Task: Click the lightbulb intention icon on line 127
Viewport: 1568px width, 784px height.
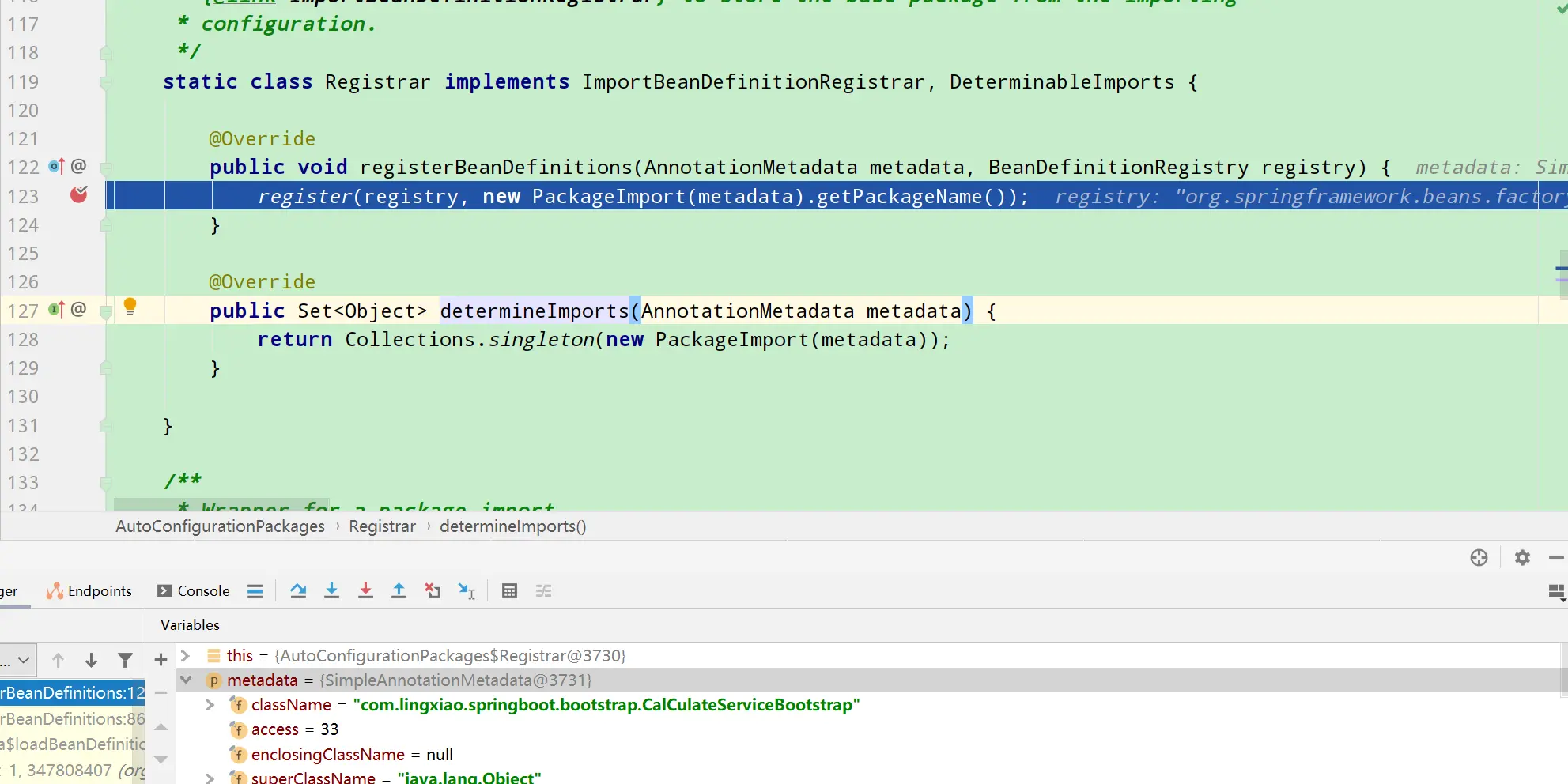Action: coord(130,307)
